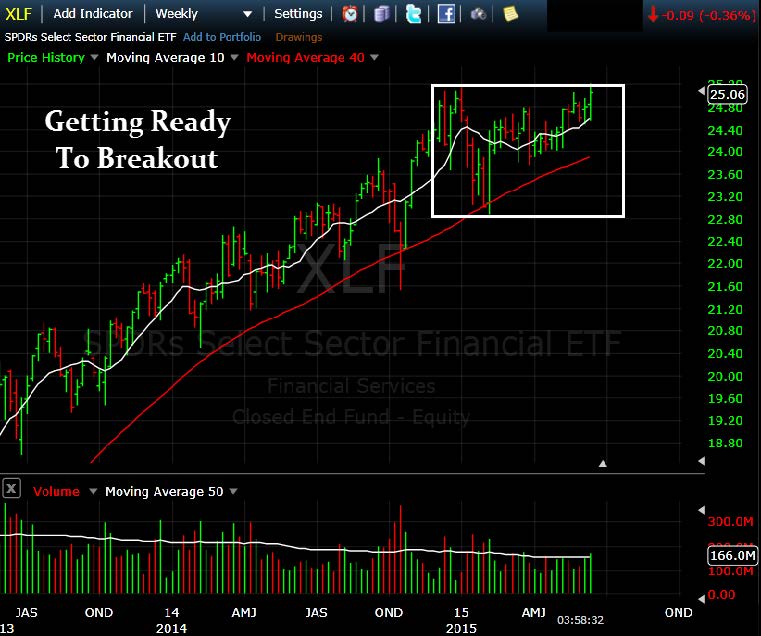
Task: Click the 166.0M volume value tag
Action: [x=732, y=555]
